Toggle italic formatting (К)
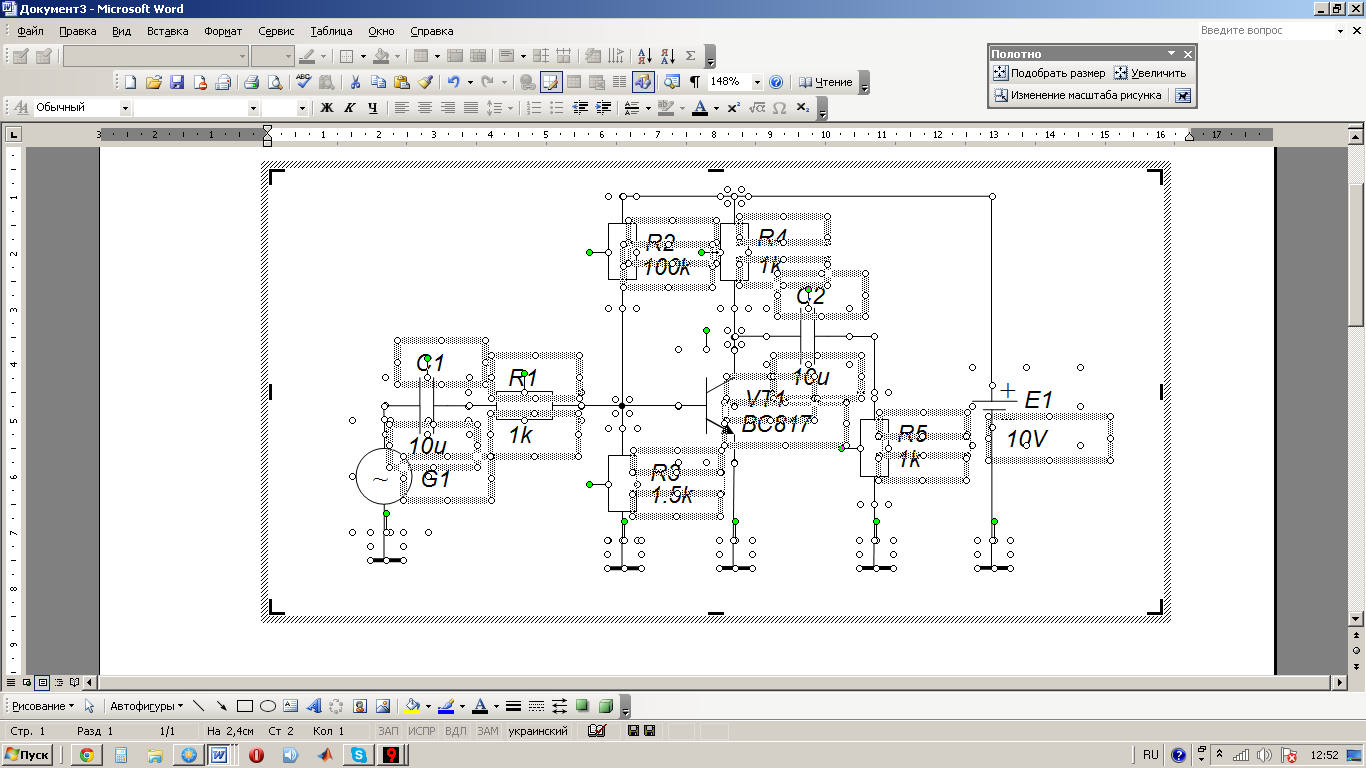The image size is (1366, 768). pos(349,108)
